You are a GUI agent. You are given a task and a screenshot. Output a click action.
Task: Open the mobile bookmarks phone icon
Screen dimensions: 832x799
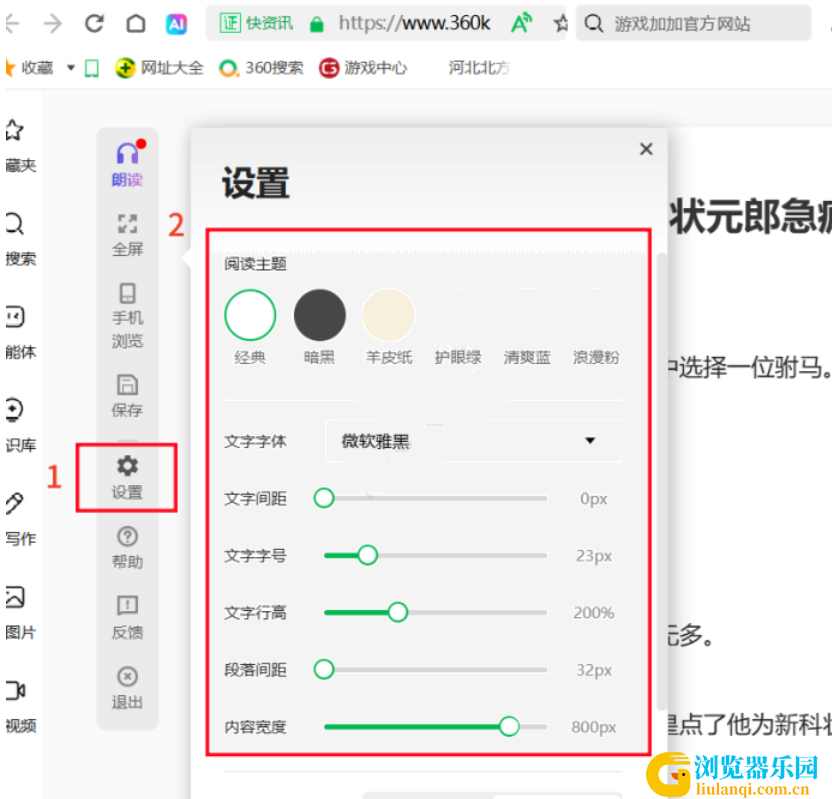click(92, 68)
